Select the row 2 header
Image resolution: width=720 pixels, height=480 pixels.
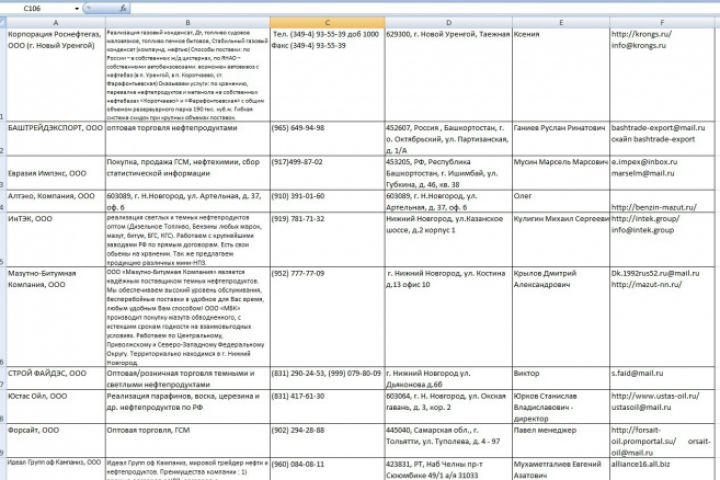[3, 138]
